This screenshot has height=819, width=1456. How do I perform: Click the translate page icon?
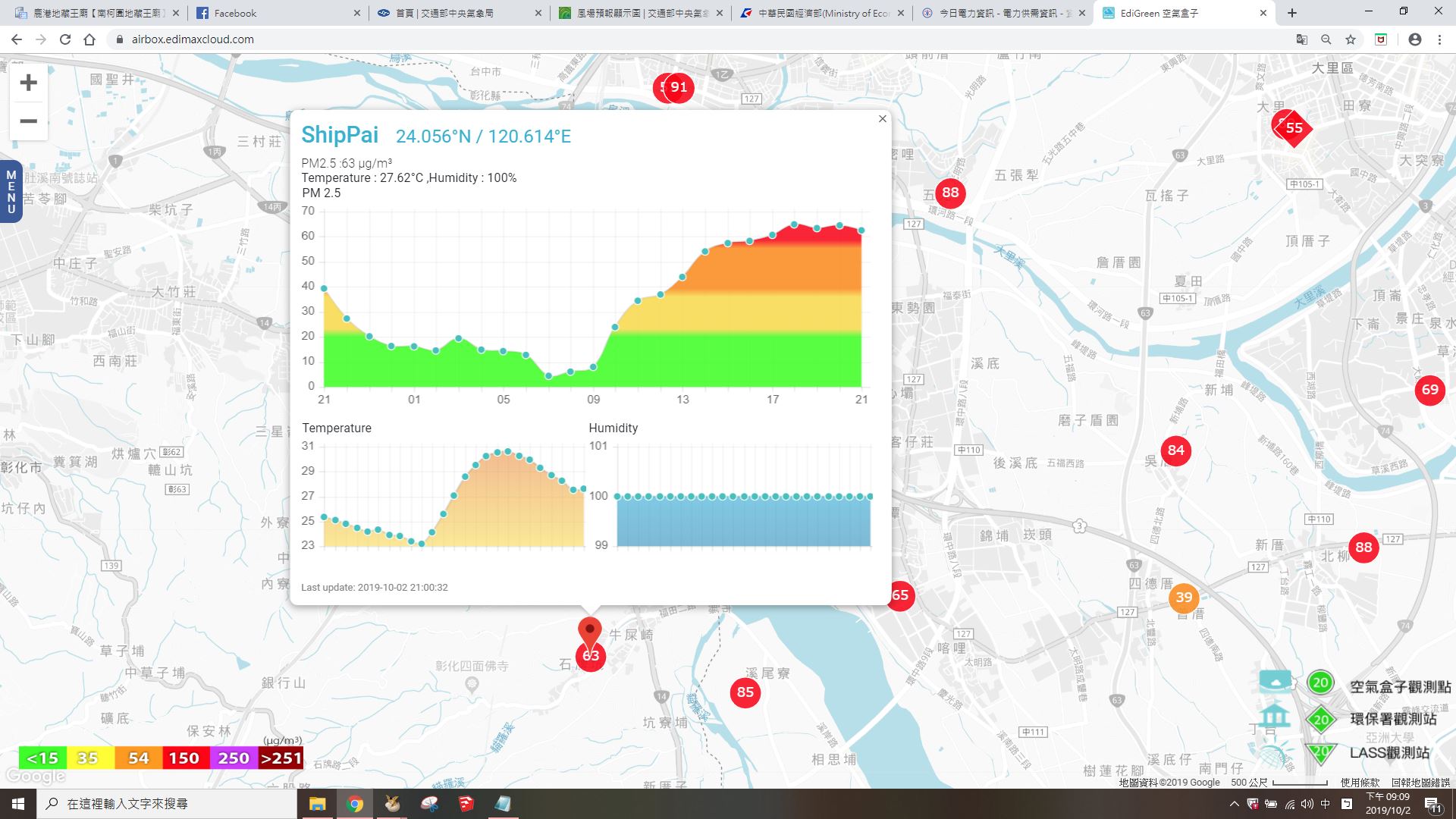point(1301,39)
